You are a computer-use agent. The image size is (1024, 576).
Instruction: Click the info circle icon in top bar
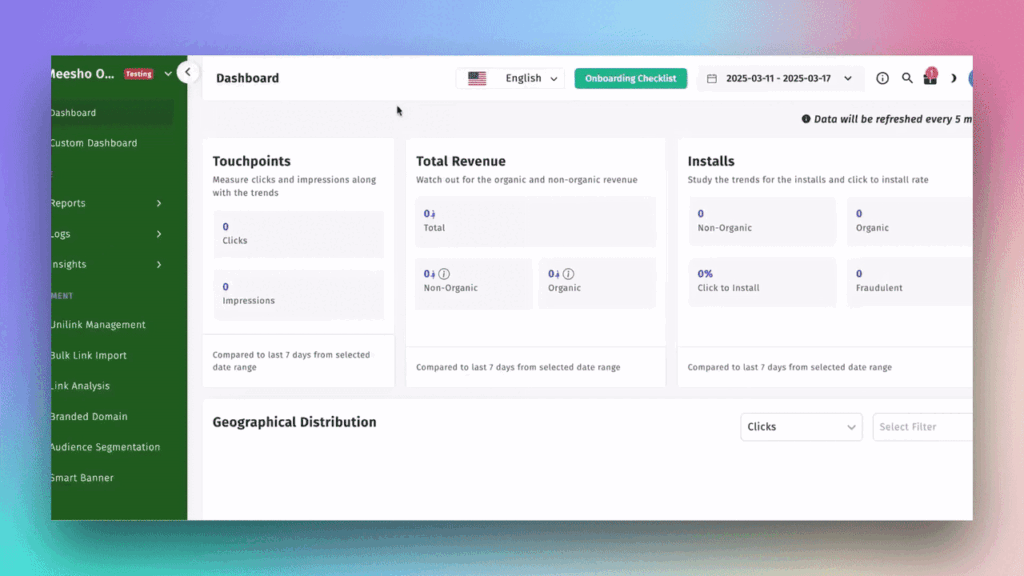(882, 78)
